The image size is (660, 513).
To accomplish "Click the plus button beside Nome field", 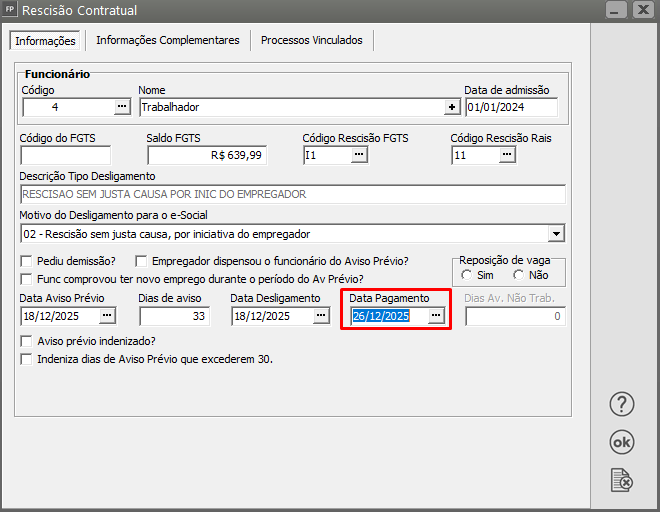I will (x=452, y=107).
